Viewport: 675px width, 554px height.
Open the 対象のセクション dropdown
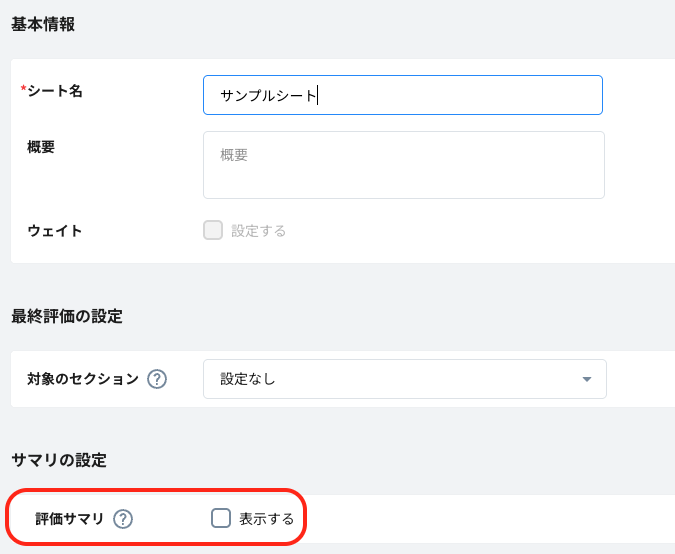point(404,379)
